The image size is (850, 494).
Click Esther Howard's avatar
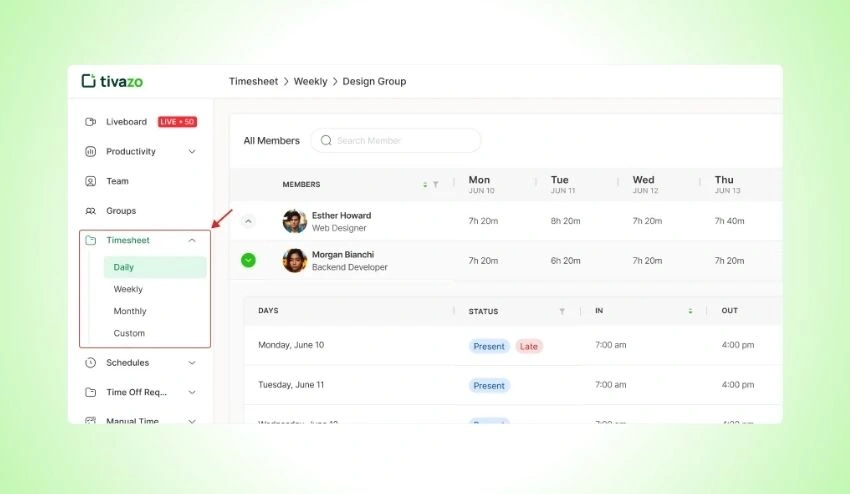[295, 221]
